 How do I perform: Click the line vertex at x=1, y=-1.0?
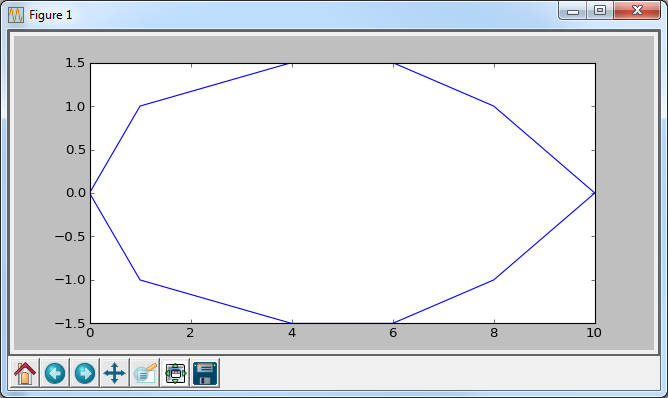(x=140, y=280)
